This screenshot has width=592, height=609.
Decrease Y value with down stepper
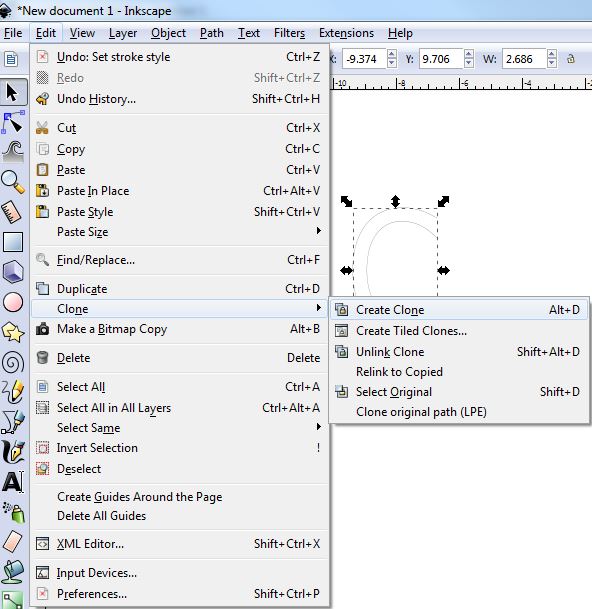pyautogui.click(x=469, y=63)
